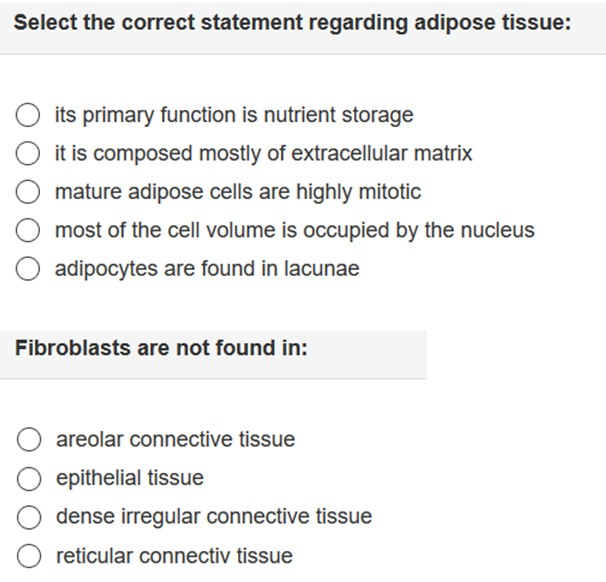Select radio for 'adipocytes are found in lacunae'
606x582 pixels.
[30, 270]
